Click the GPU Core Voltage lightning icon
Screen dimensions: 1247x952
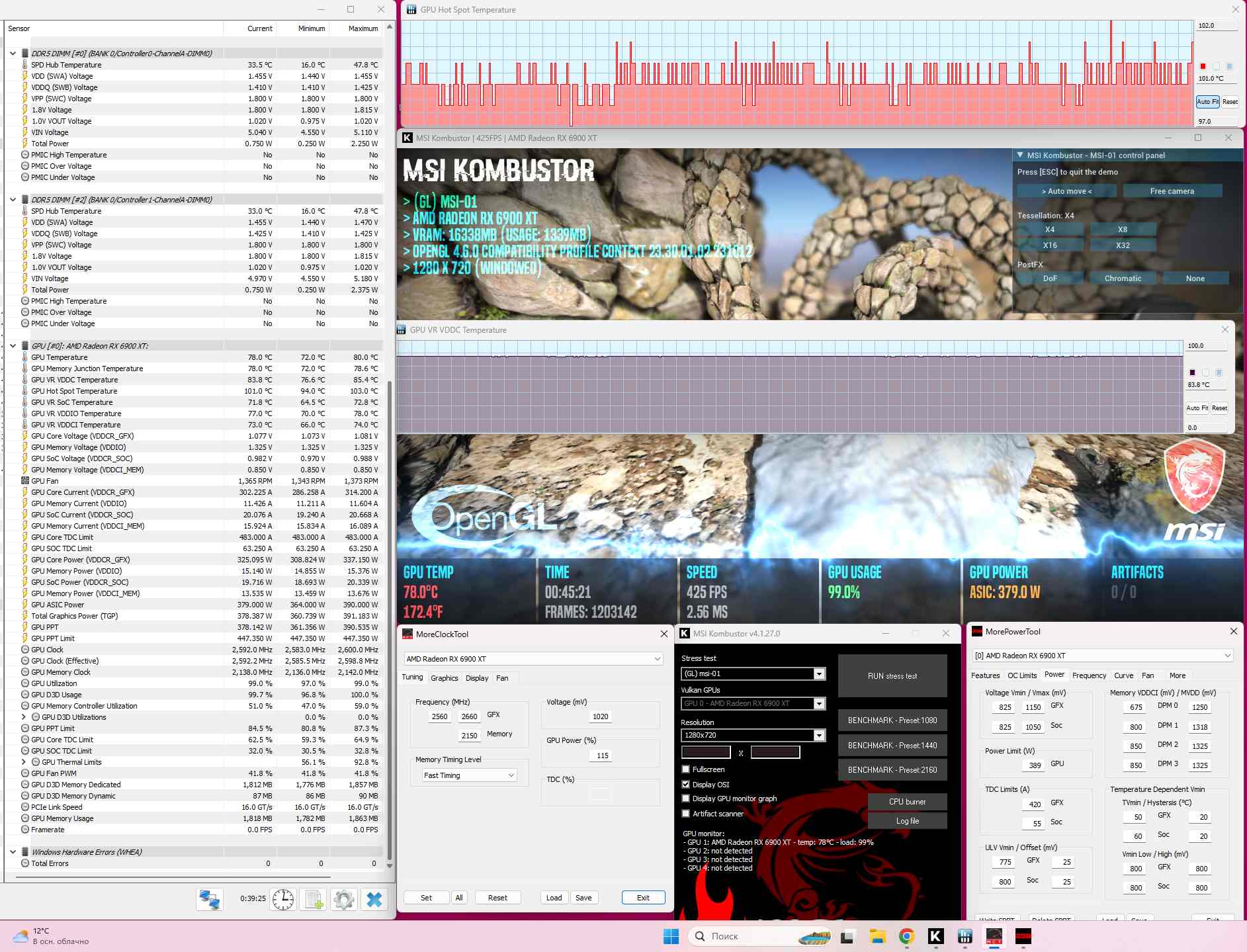click(x=25, y=436)
